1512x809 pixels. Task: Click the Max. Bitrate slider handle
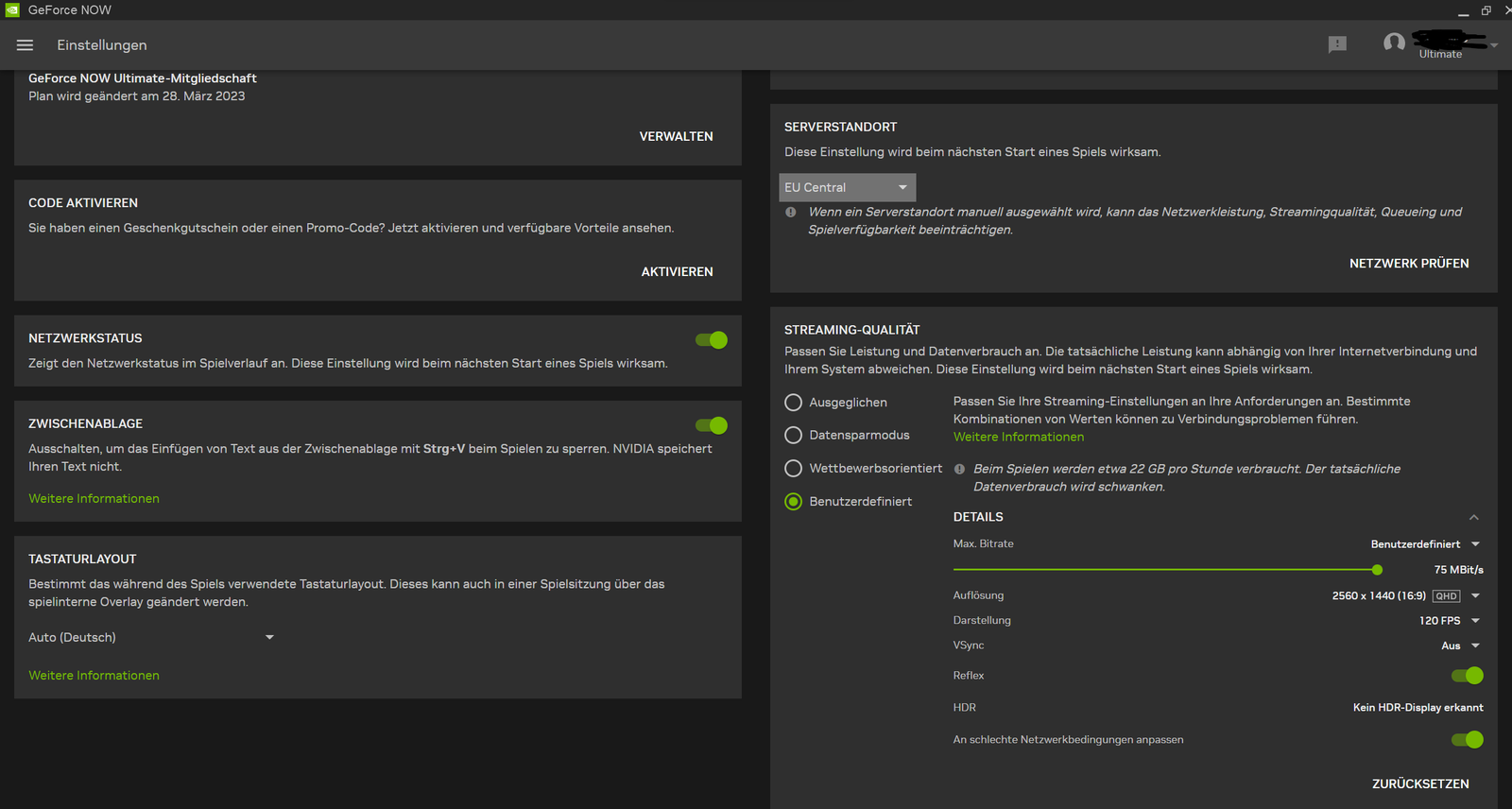1377,570
